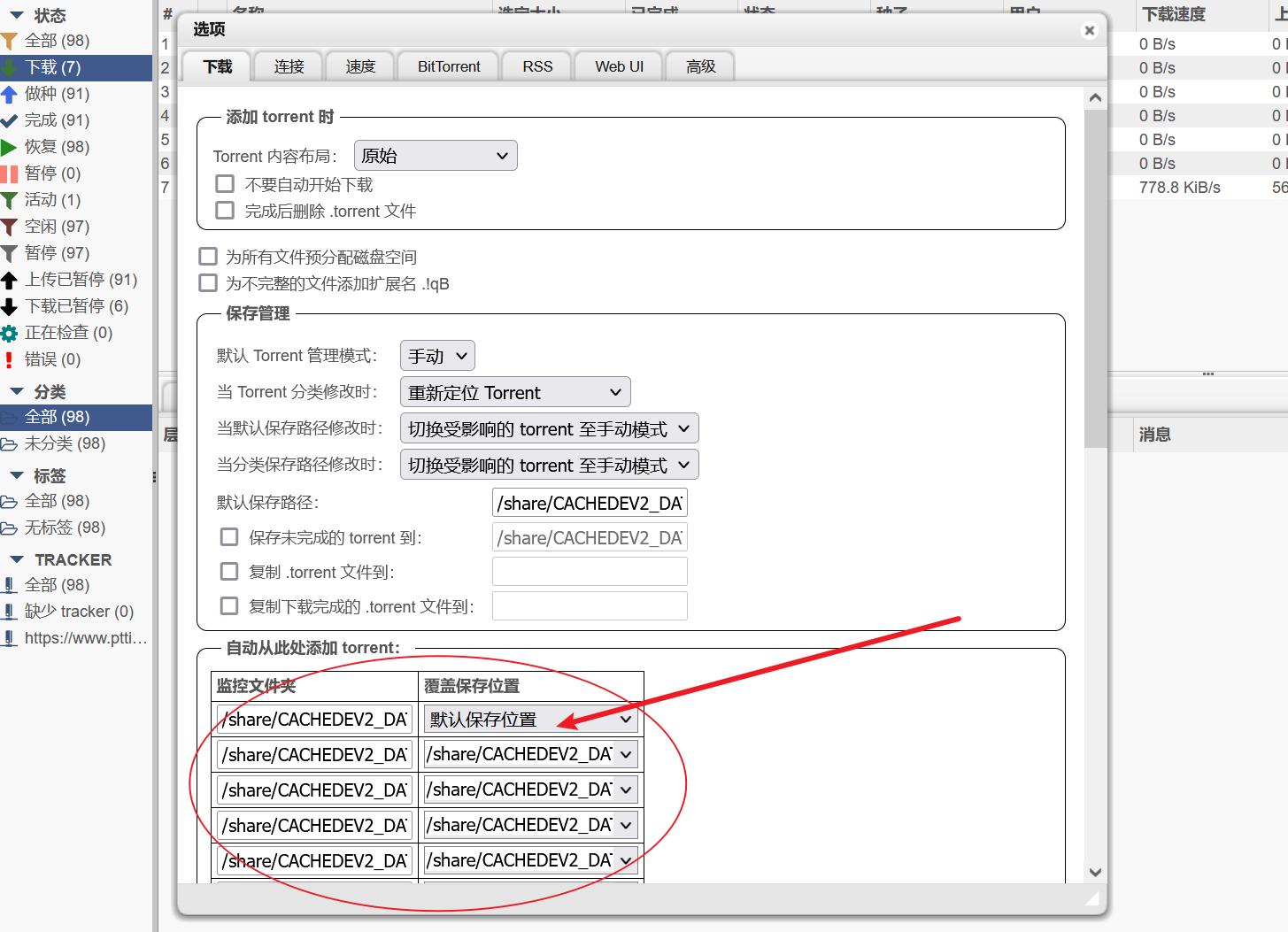1288x932 pixels.
Task: Click the first 监控文件夹 path field
Action: pyautogui.click(x=313, y=719)
